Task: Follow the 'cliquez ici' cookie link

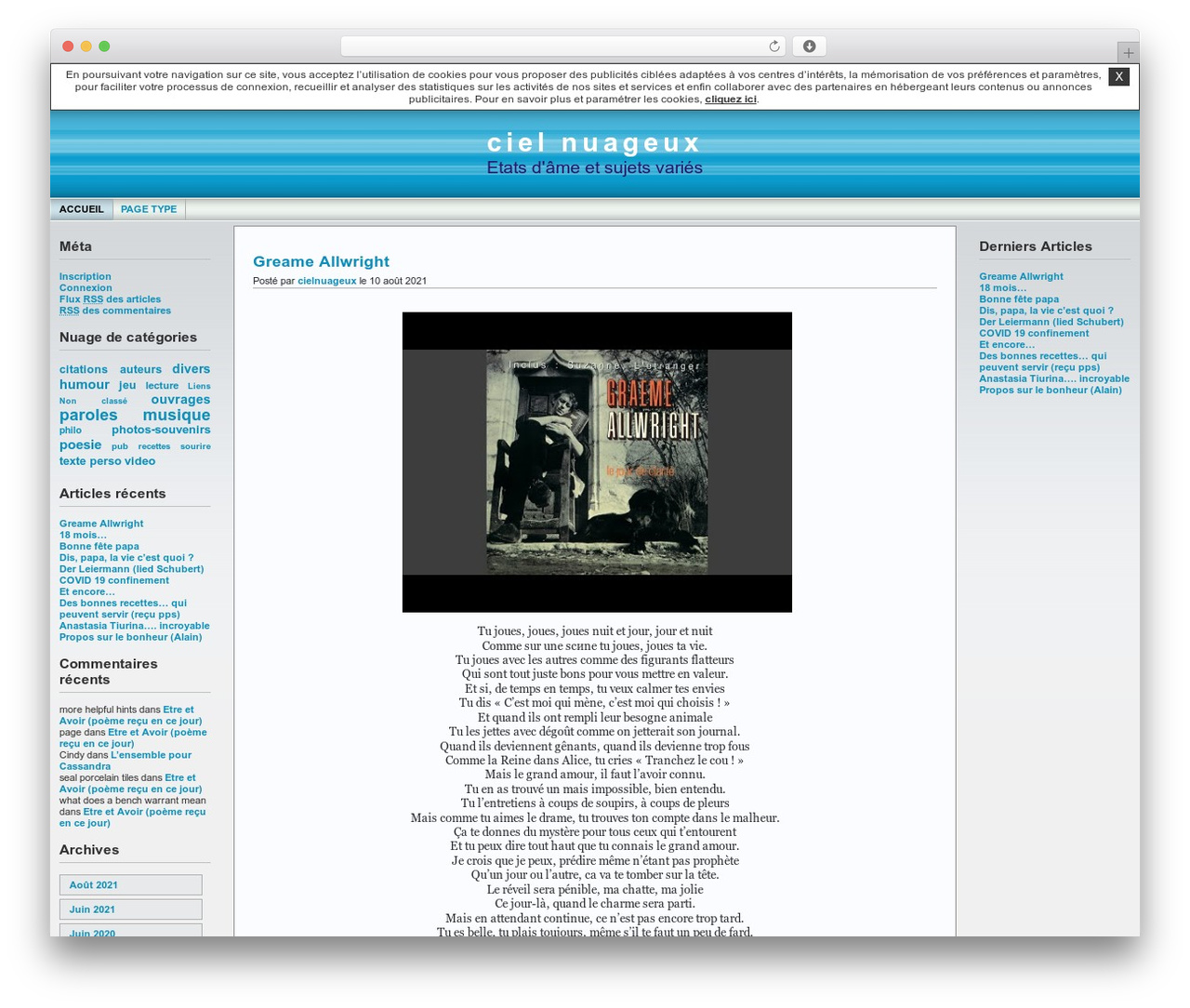Action: coord(731,99)
